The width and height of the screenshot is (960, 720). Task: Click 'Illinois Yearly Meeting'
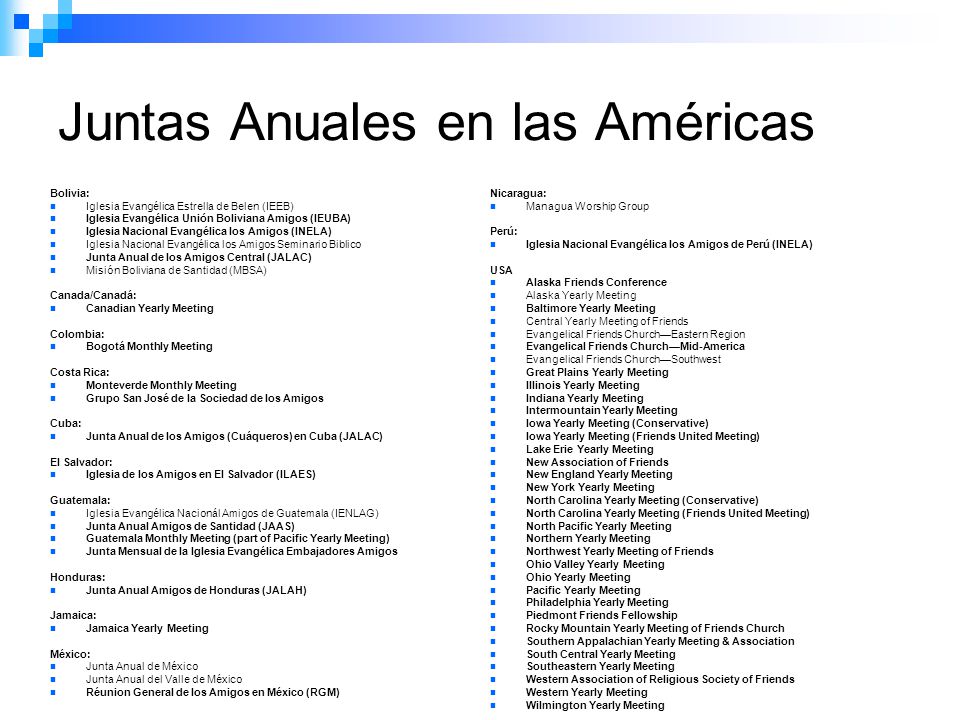point(583,385)
